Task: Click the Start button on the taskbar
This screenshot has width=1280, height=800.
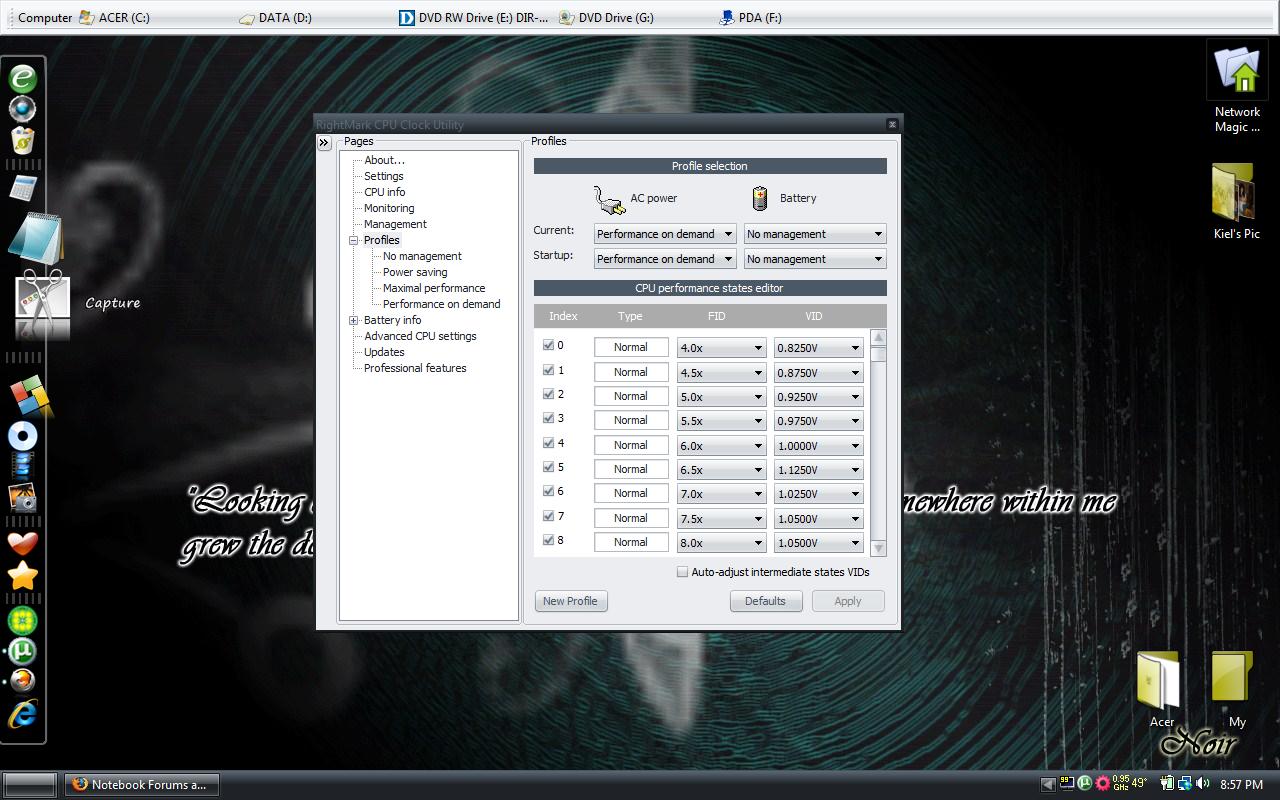Action: point(30,785)
